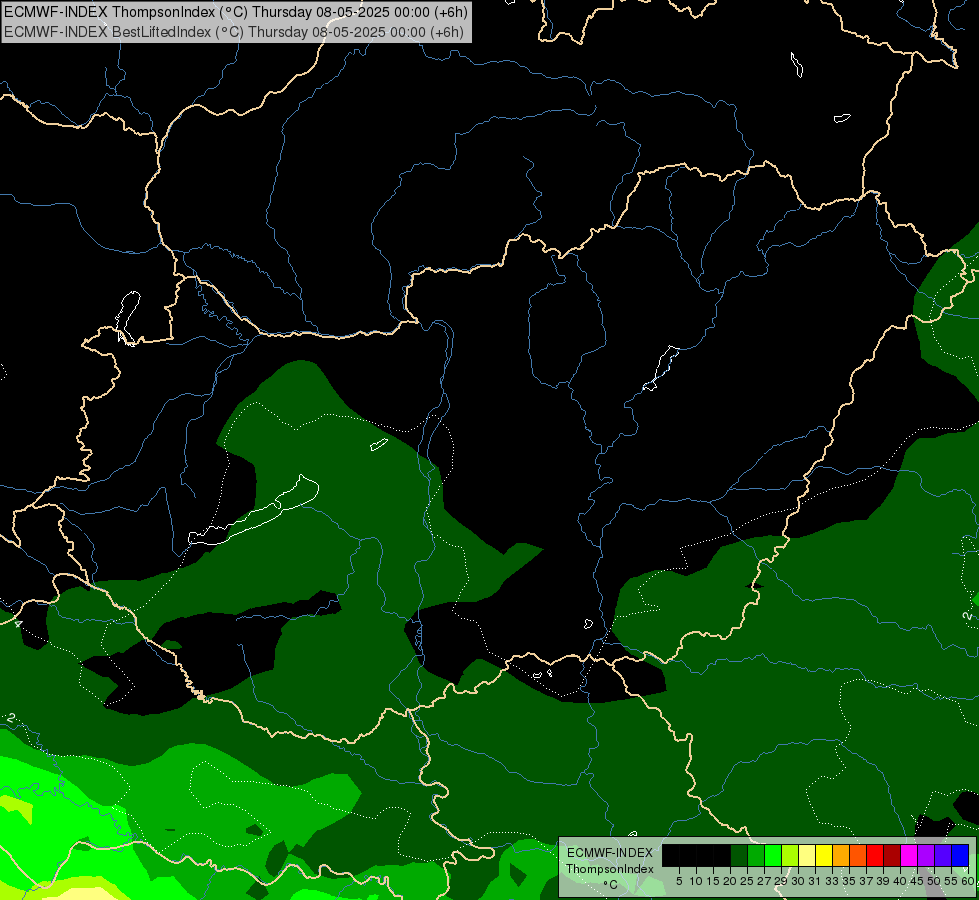Click the legend tick value 20

(x=730, y=881)
